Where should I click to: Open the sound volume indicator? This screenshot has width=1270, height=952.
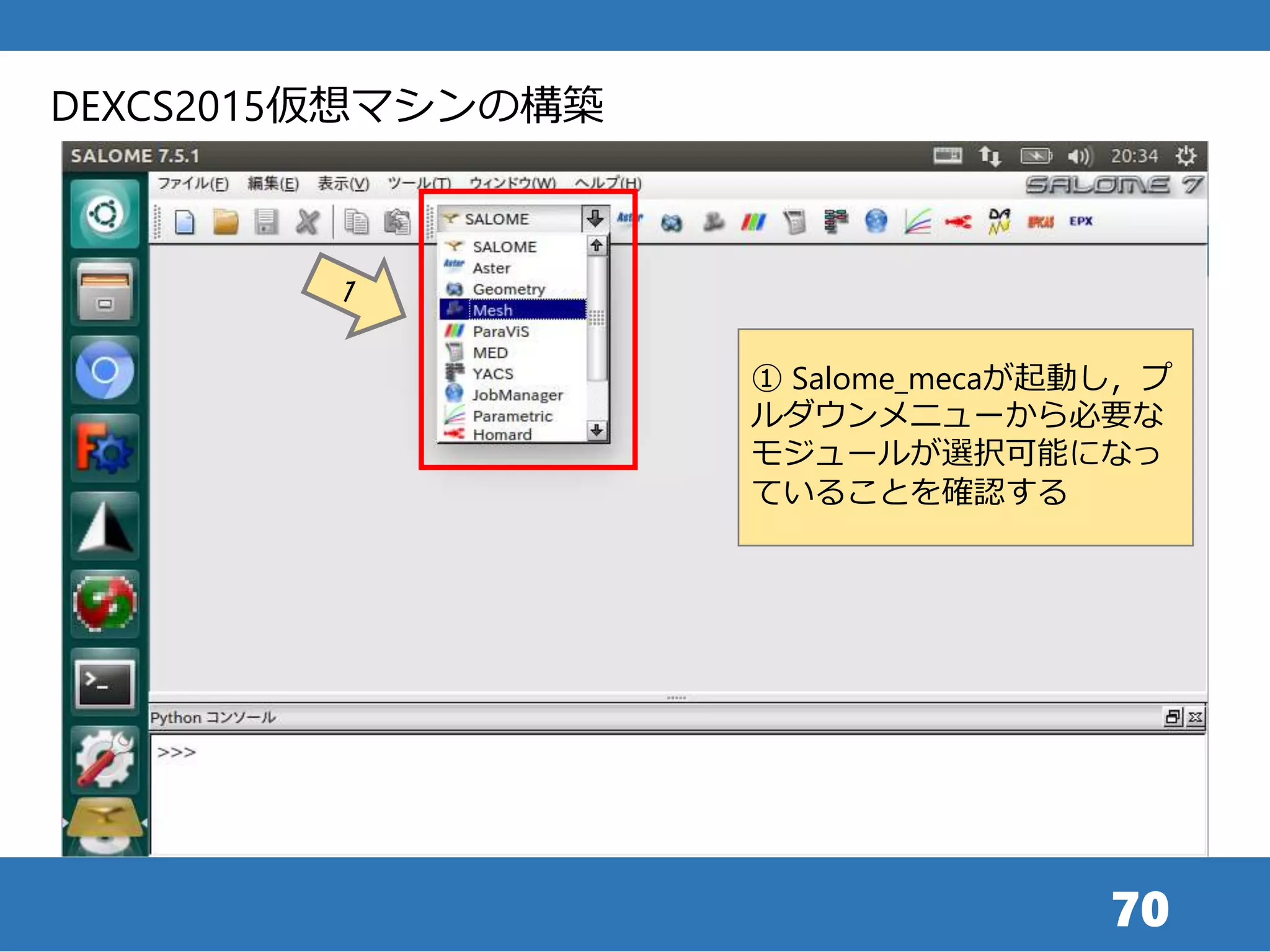1080,156
